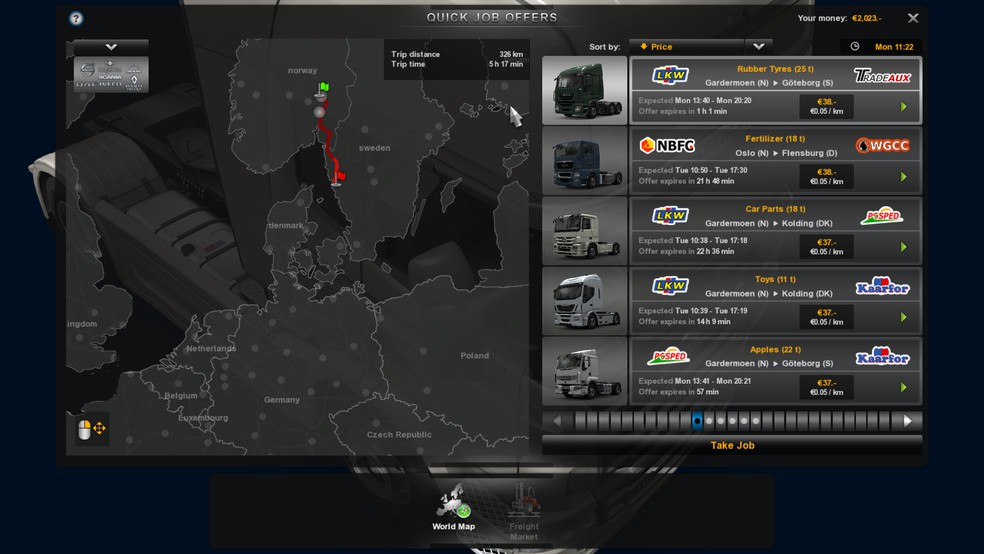Select the Apples job green arrow
This screenshot has height=554, width=984.
coord(903,387)
